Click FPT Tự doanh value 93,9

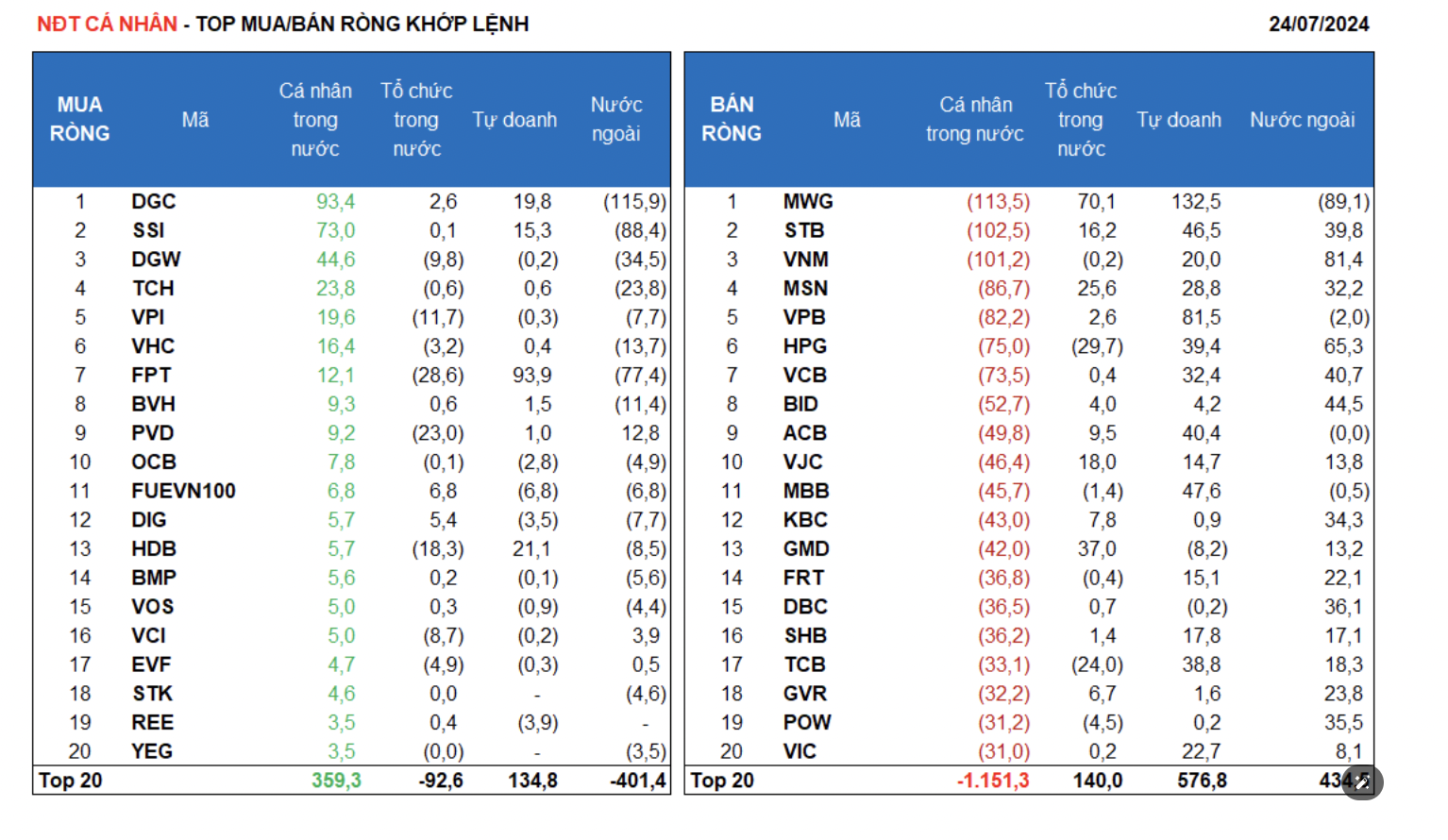532,376
